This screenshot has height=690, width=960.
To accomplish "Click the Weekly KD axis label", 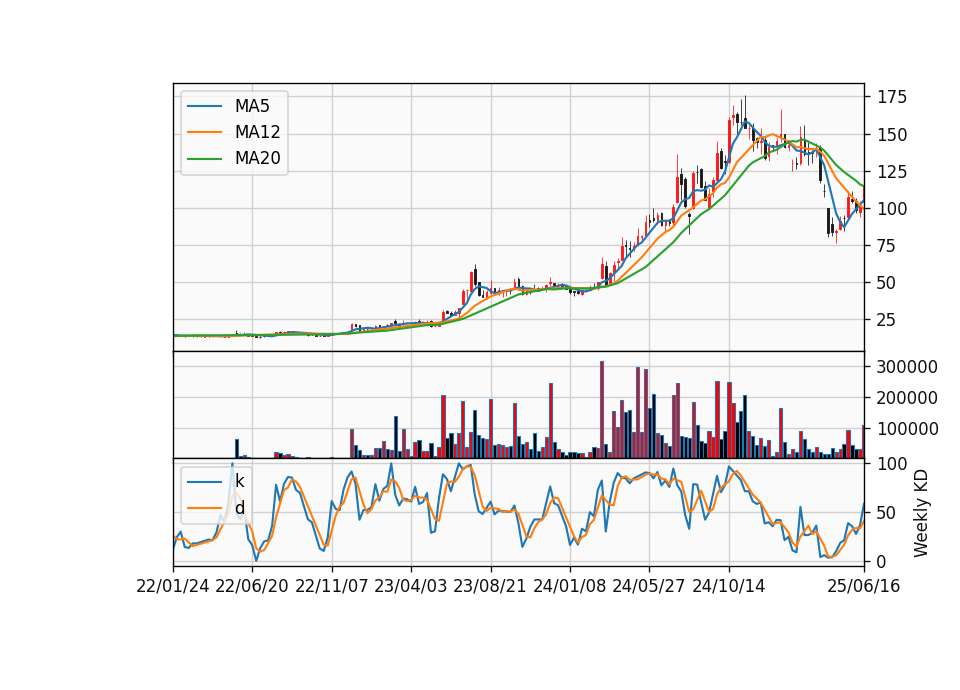I will coord(920,514).
